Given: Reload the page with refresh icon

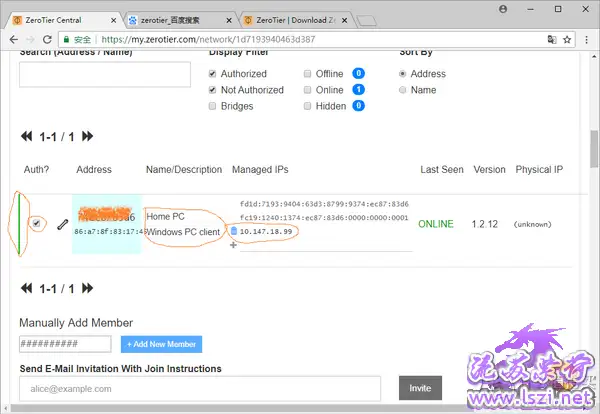Looking at the screenshot, I should (x=47, y=39).
